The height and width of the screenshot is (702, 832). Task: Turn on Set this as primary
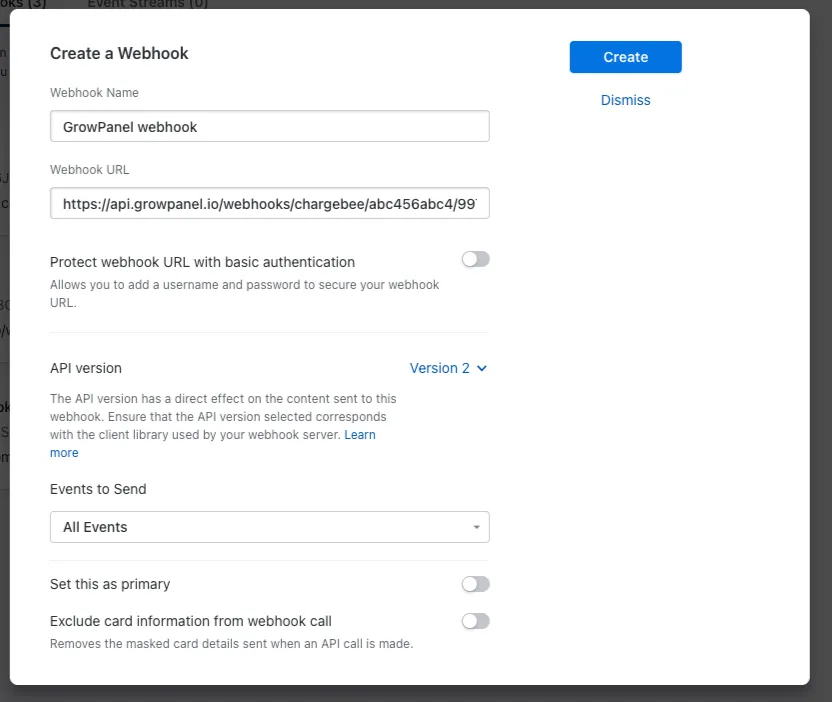[475, 584]
